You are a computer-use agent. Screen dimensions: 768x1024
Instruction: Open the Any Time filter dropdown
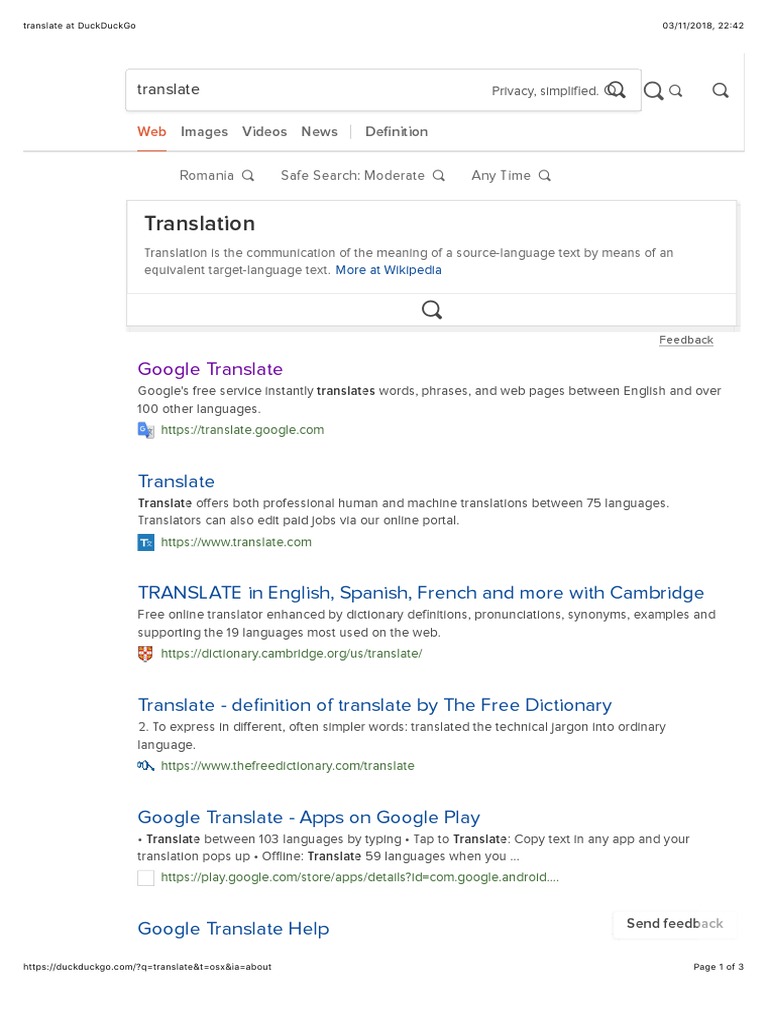tap(511, 175)
